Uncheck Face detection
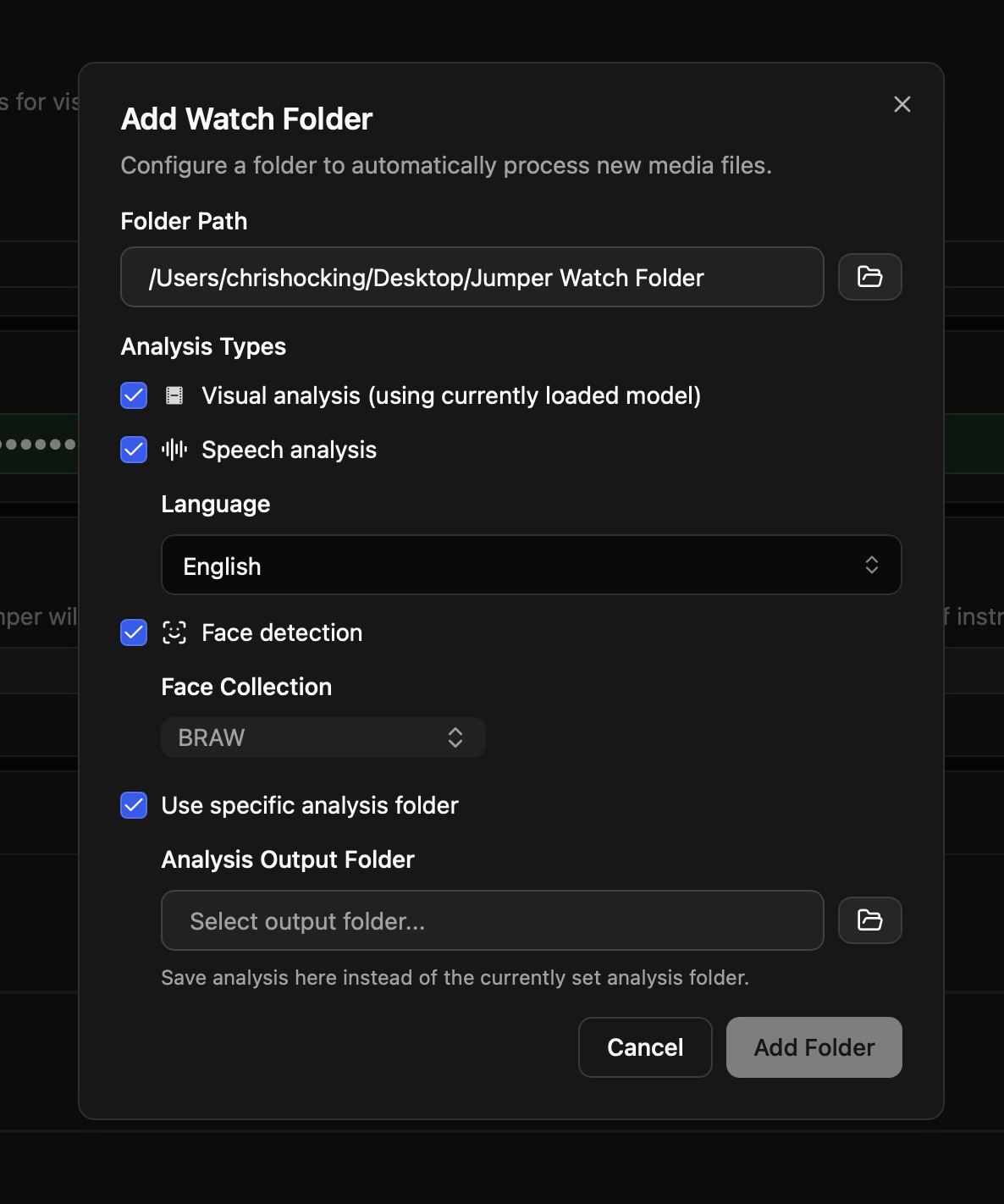This screenshot has width=1004, height=1204. [133, 632]
